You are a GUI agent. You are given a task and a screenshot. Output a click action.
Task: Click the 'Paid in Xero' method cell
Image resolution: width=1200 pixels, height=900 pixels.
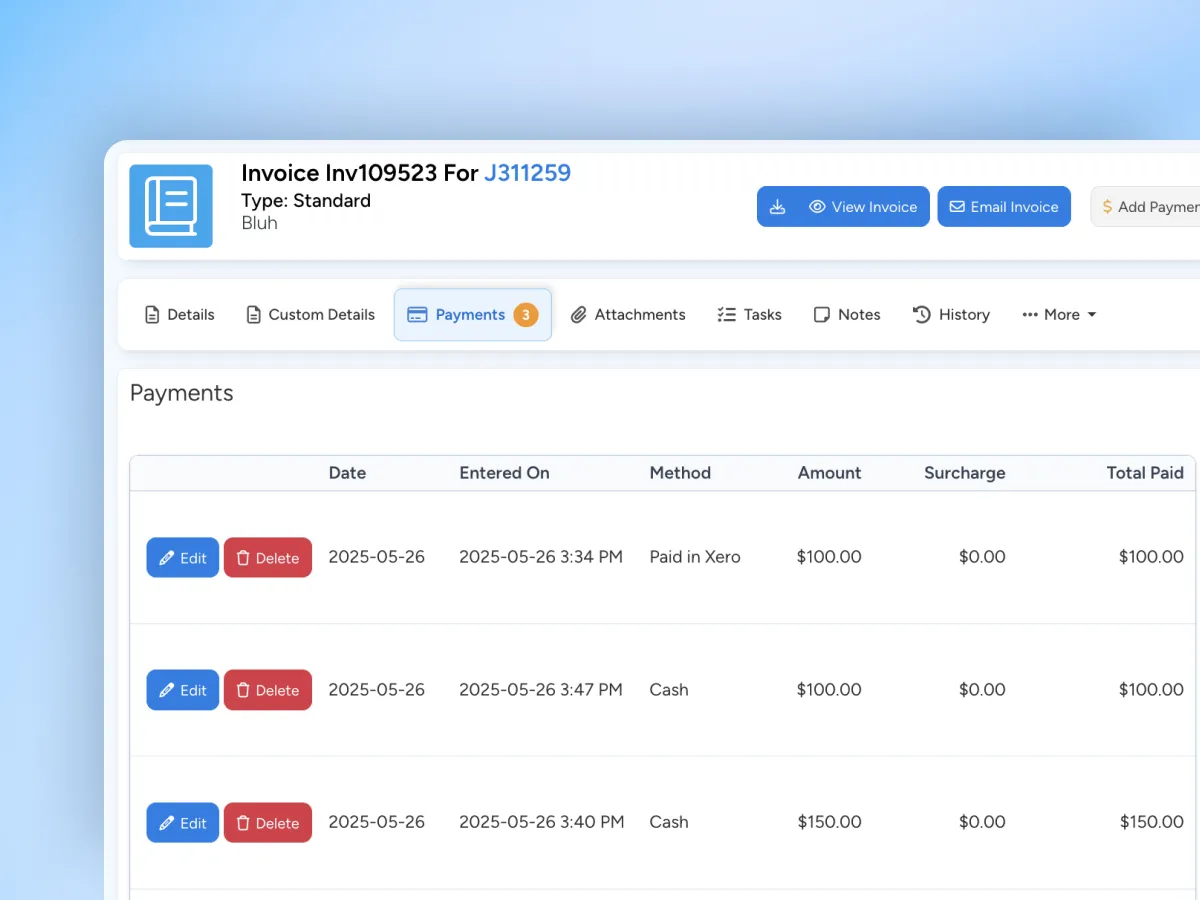[695, 557]
